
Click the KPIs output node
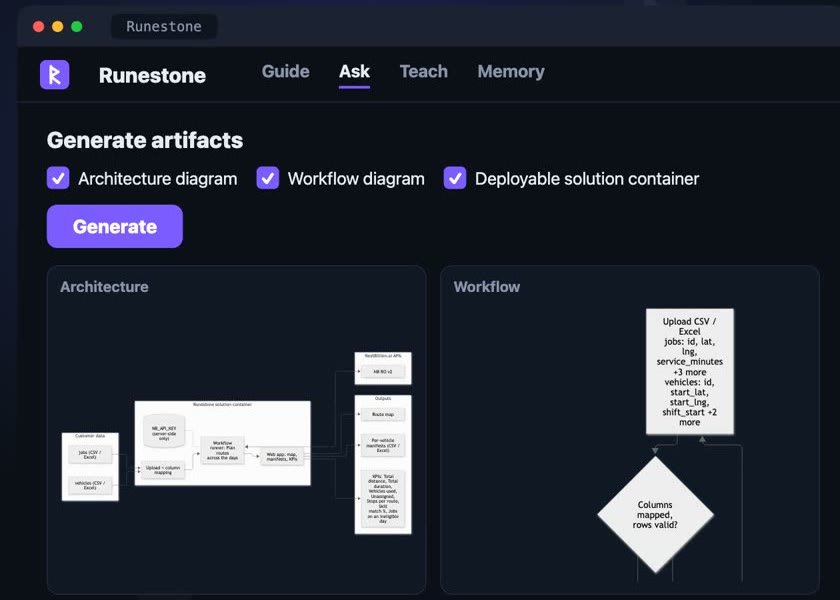pyautogui.click(x=382, y=498)
